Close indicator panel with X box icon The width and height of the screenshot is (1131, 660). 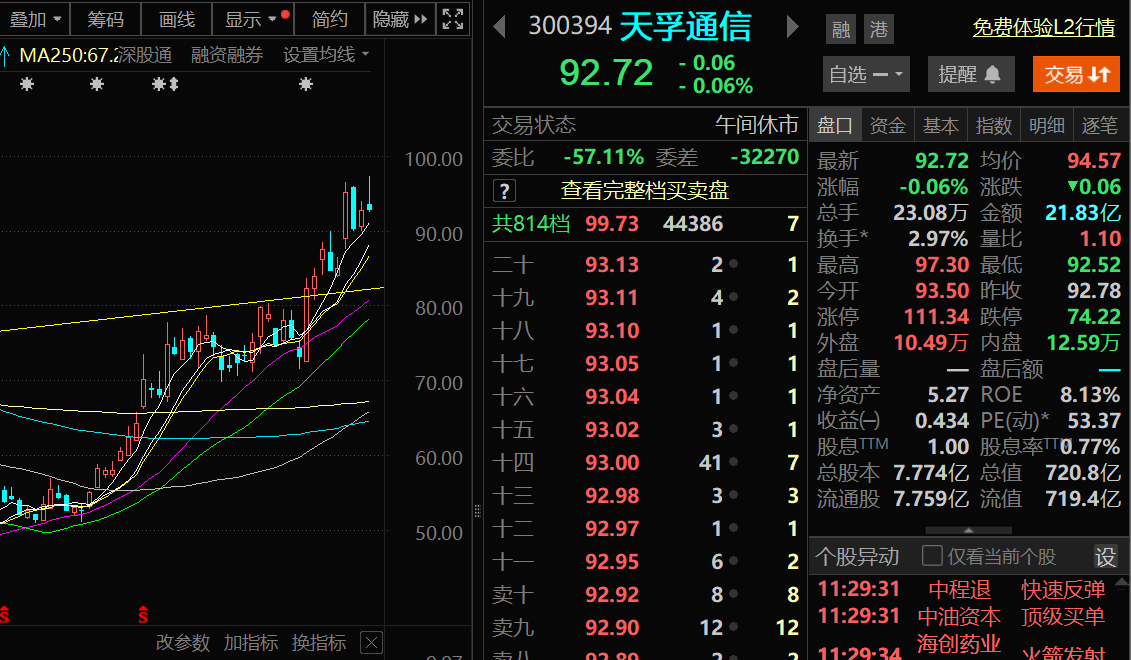tap(371, 642)
